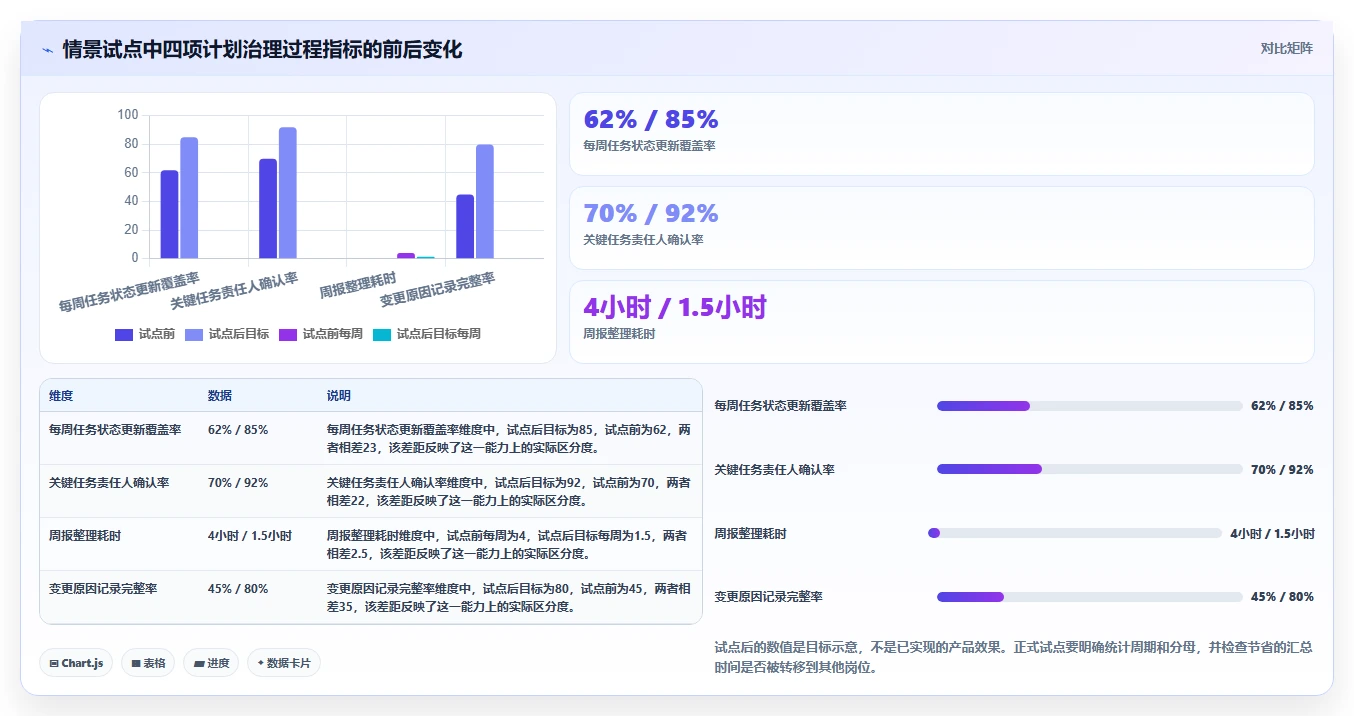Click table value 62% / 85%

238,430
